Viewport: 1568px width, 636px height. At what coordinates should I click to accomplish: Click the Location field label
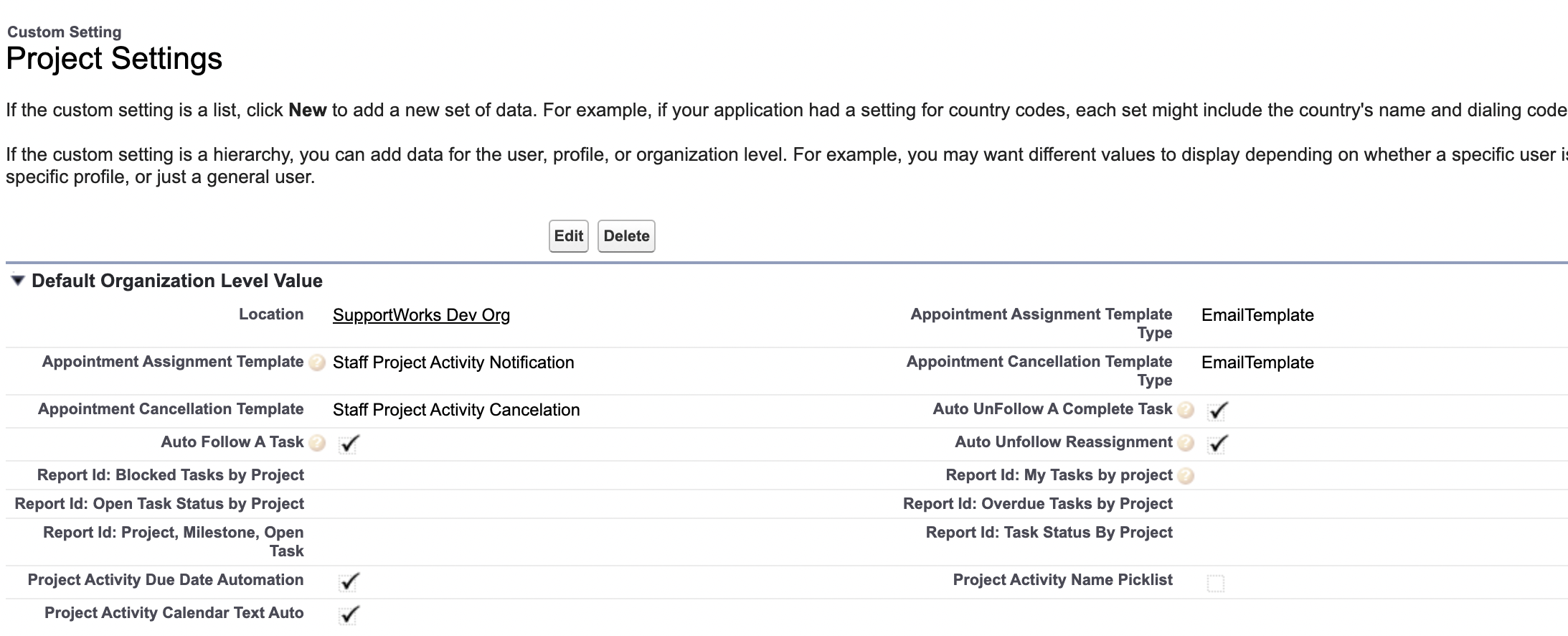[271, 314]
